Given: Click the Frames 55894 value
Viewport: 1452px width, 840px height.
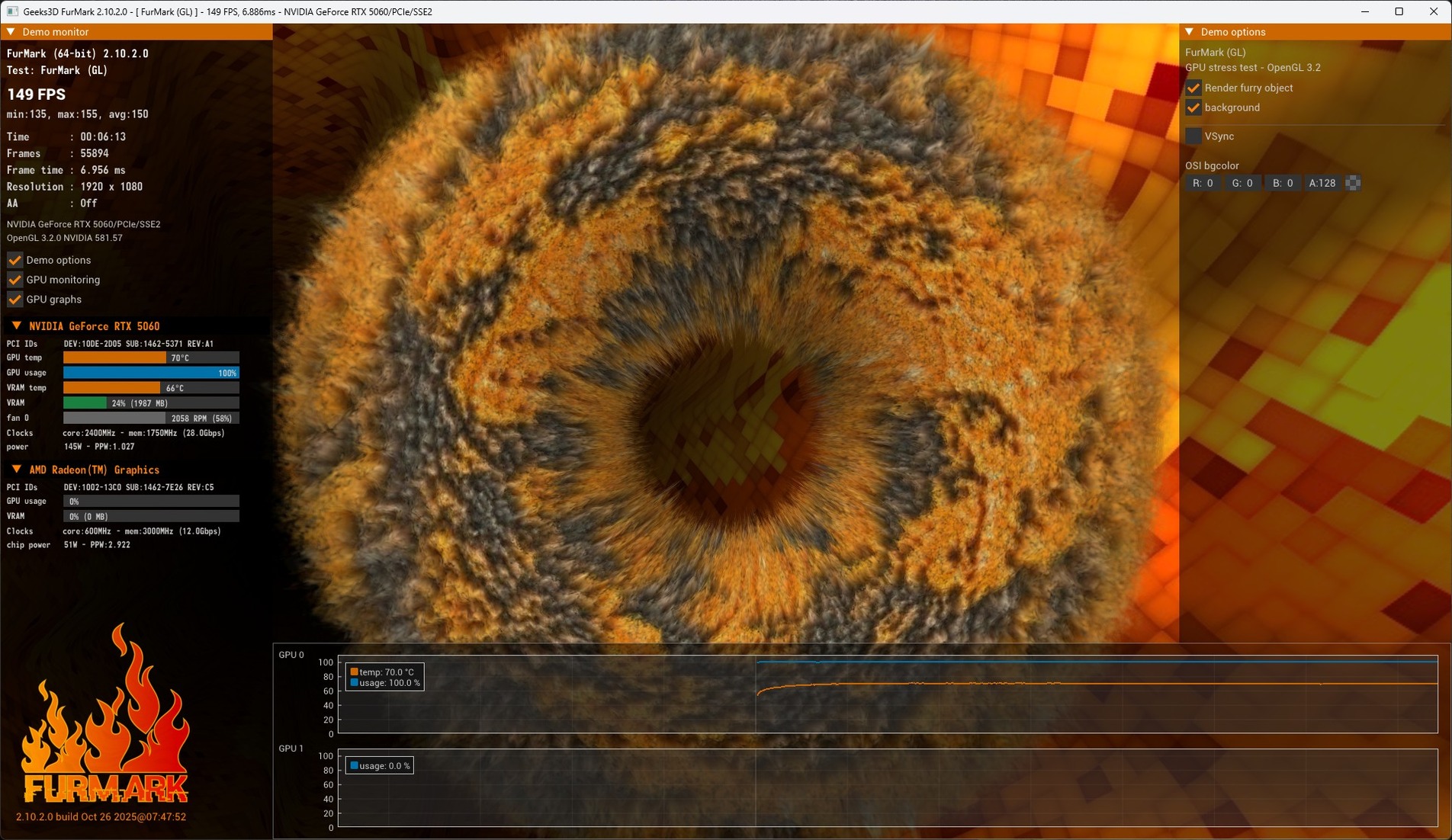Looking at the screenshot, I should pyautogui.click(x=95, y=154).
